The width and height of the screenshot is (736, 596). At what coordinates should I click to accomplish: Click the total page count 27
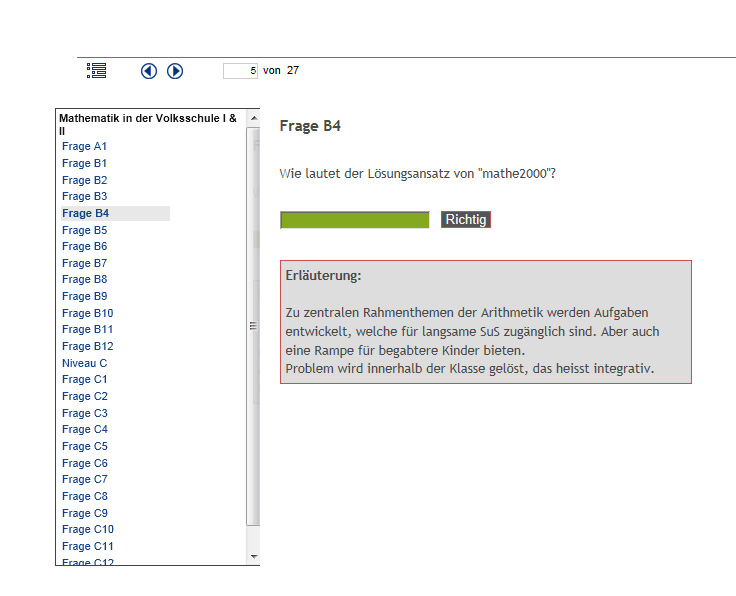click(293, 70)
